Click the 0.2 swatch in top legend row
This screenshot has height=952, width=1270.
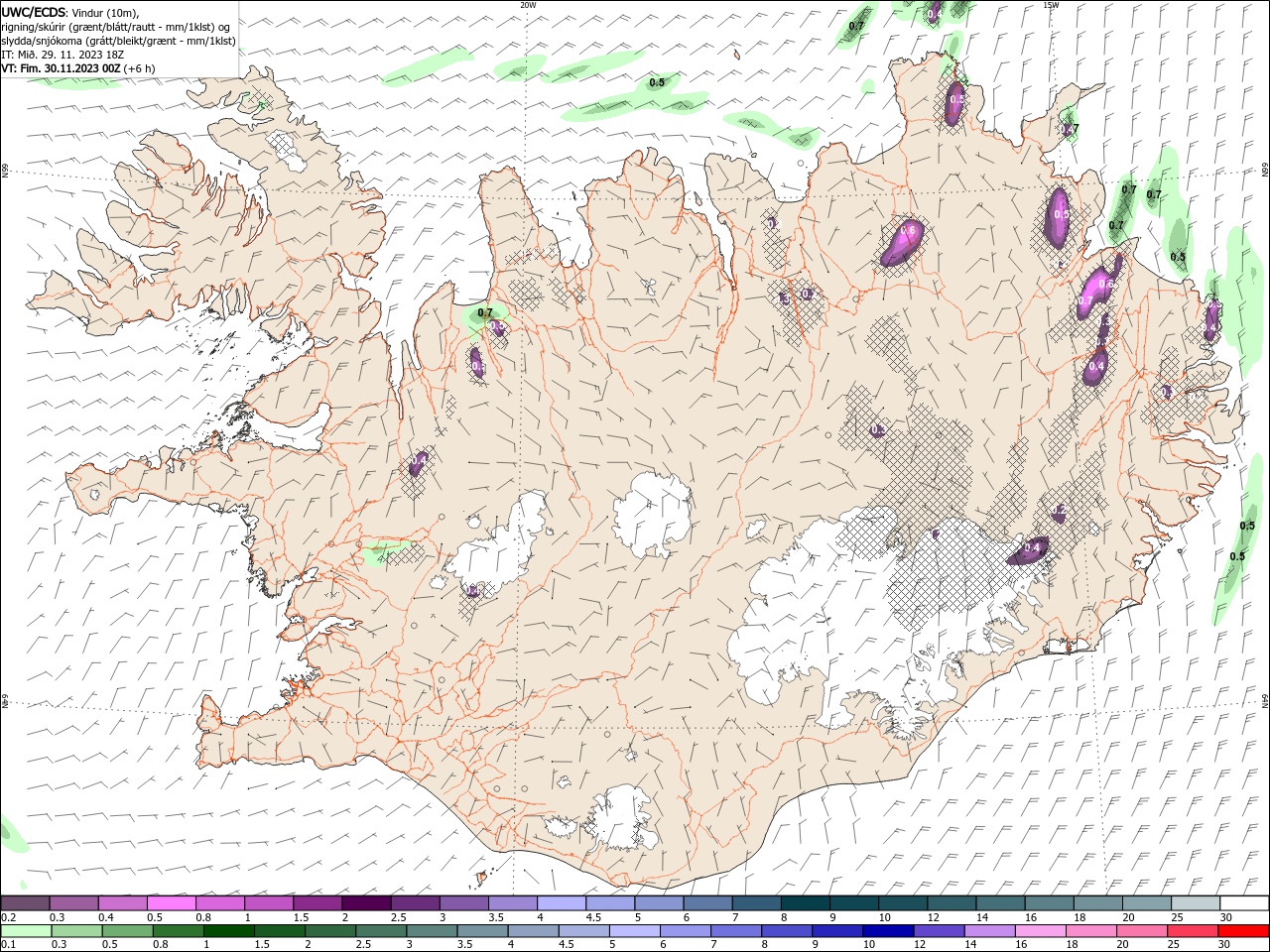click(25, 903)
